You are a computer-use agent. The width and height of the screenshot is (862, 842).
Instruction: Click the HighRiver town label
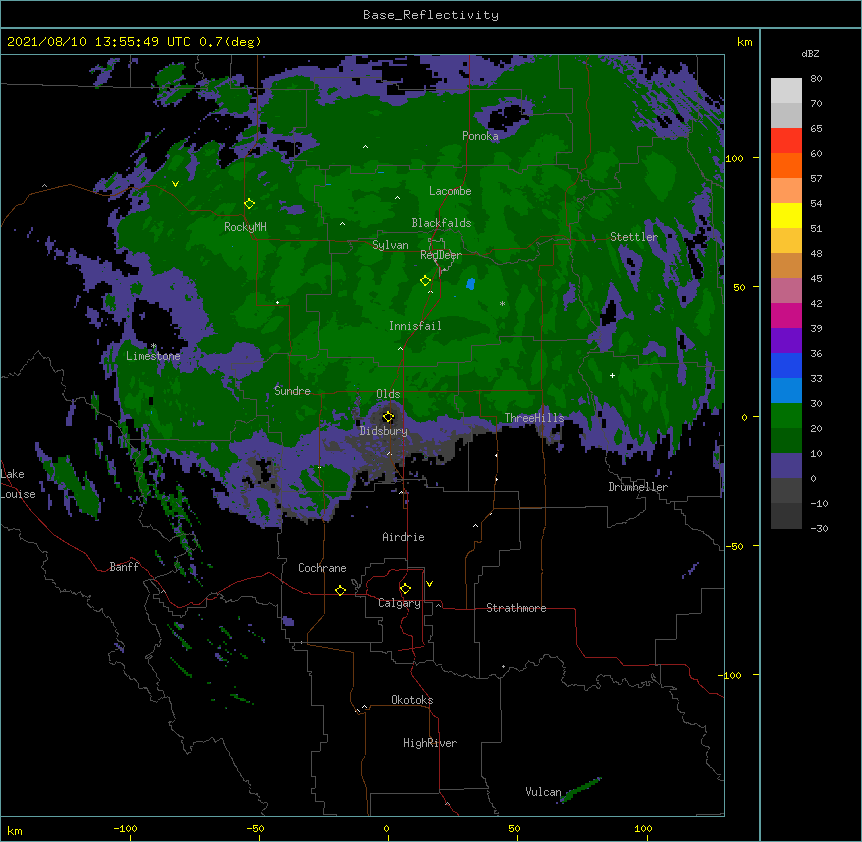tap(430, 743)
